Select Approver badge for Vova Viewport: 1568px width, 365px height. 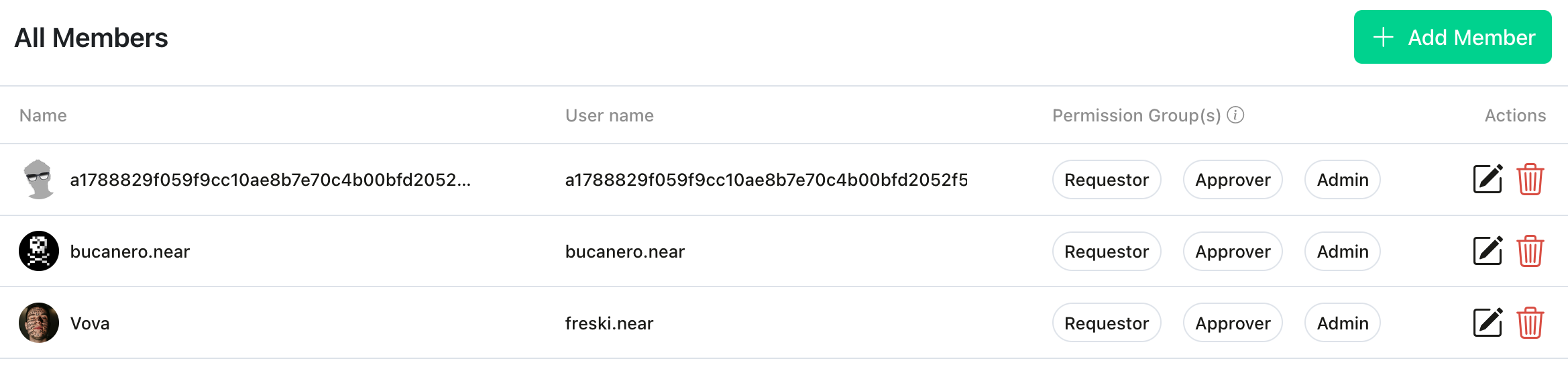1233,323
